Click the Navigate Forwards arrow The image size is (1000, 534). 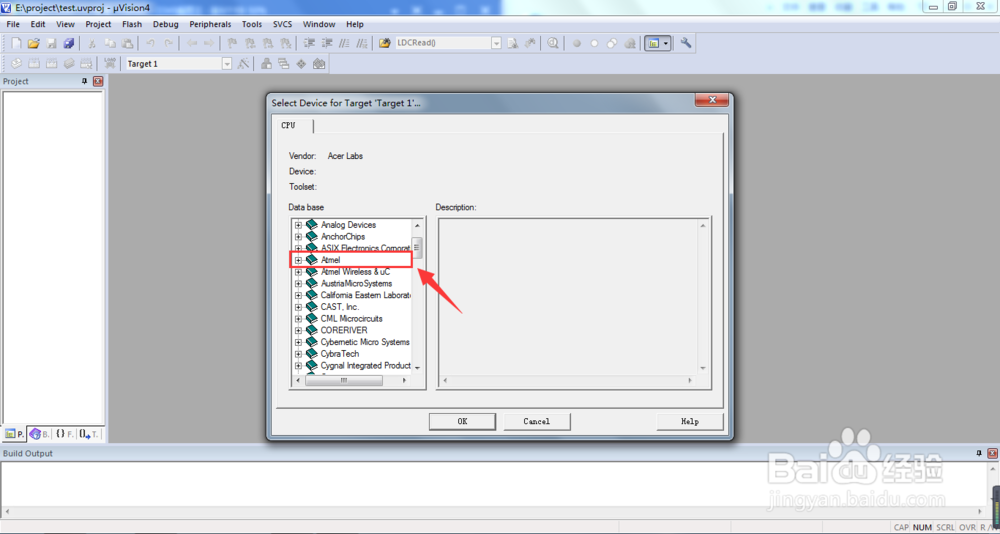tap(209, 43)
